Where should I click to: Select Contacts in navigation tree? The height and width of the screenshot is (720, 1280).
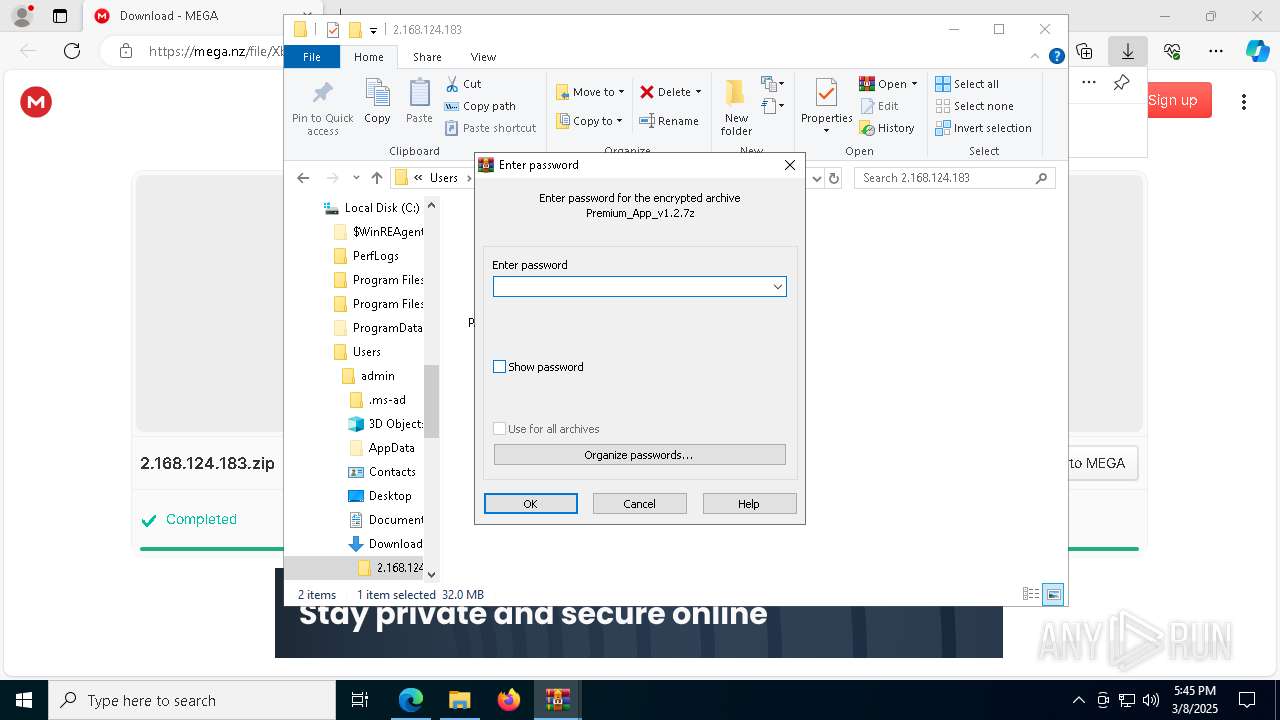(382, 472)
